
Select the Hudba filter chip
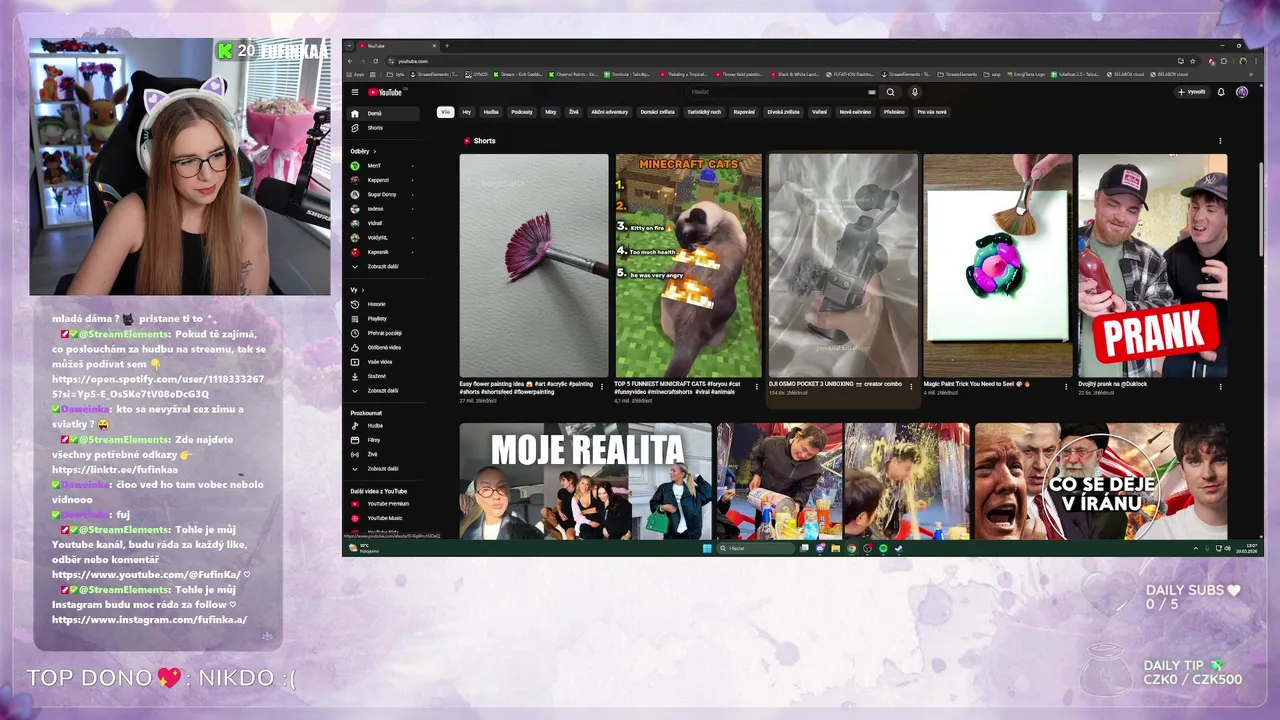491,112
